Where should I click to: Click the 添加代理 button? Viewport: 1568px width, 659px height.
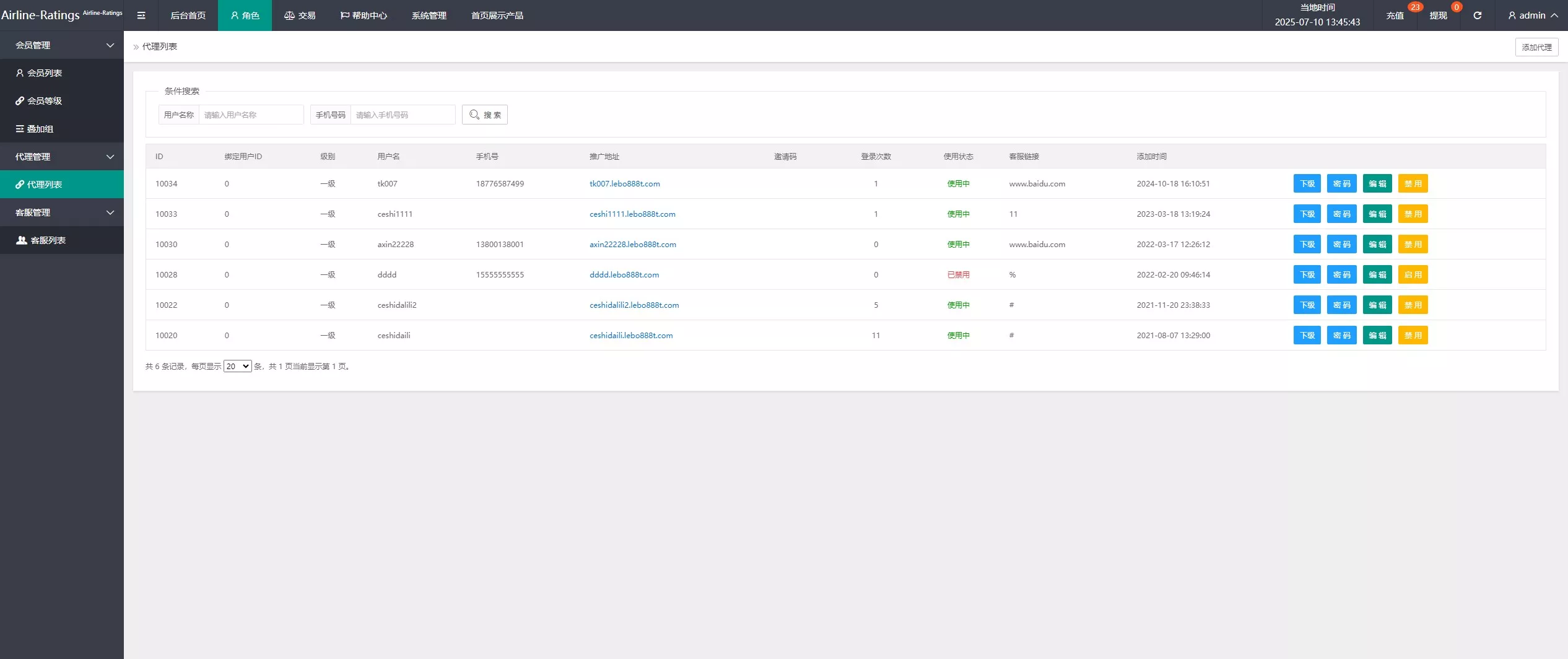coord(1536,47)
